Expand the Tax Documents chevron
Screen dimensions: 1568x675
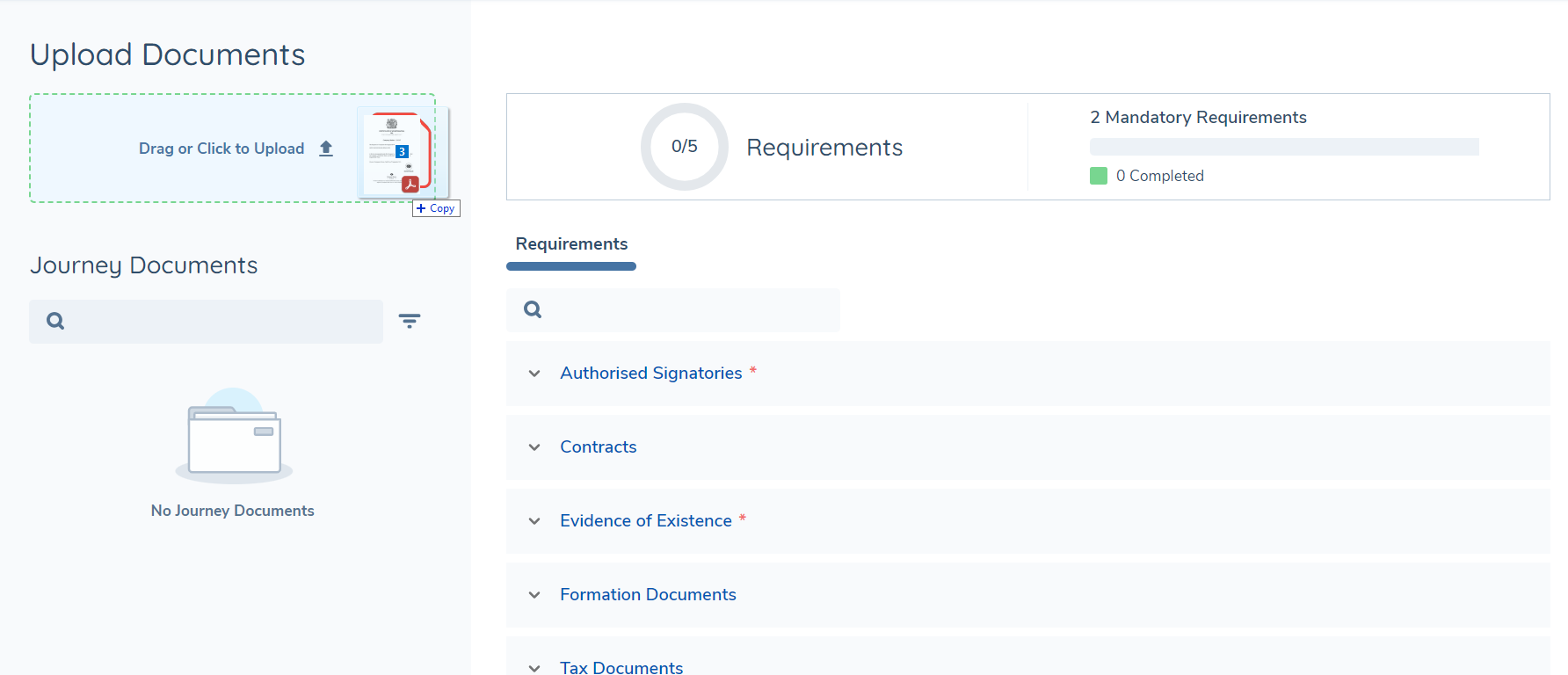click(534, 668)
